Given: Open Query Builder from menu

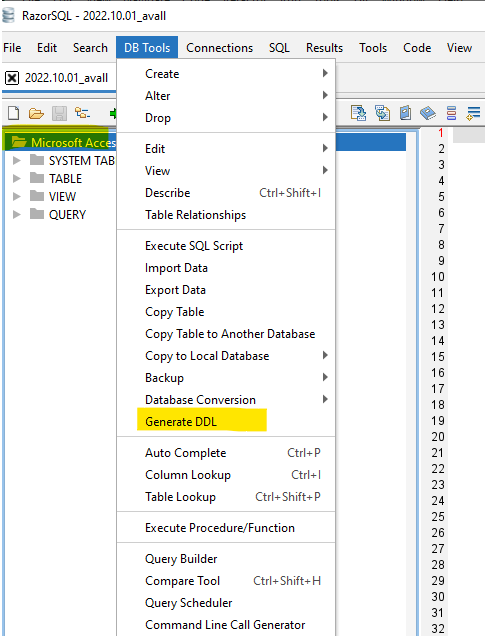Looking at the screenshot, I should [226, 559].
